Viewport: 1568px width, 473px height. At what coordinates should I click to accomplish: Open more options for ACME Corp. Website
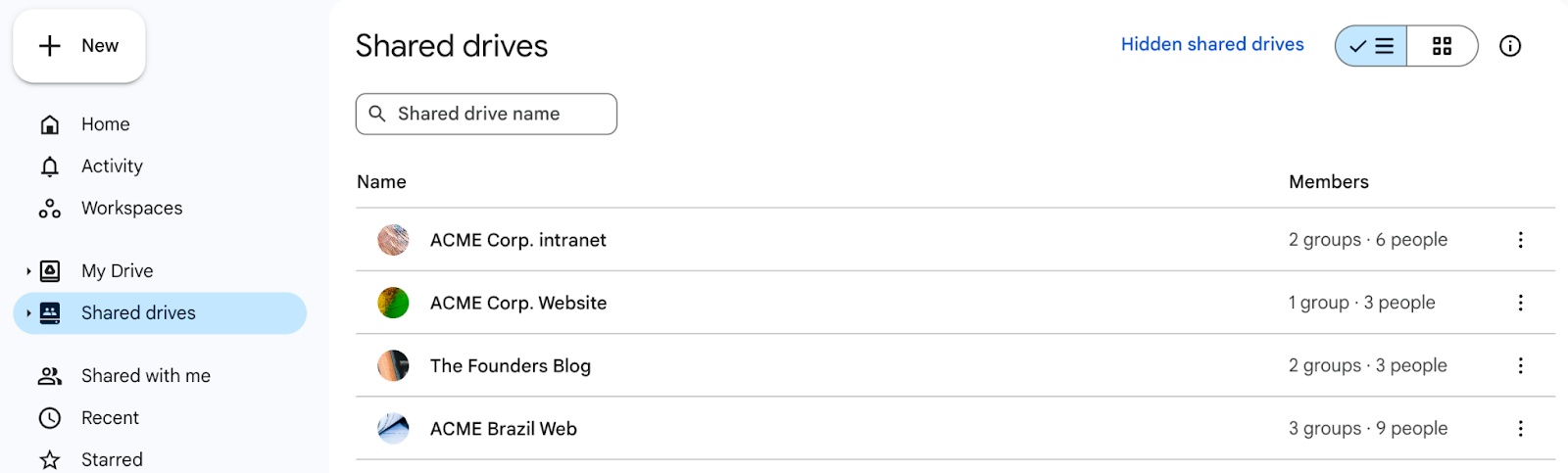point(1520,303)
